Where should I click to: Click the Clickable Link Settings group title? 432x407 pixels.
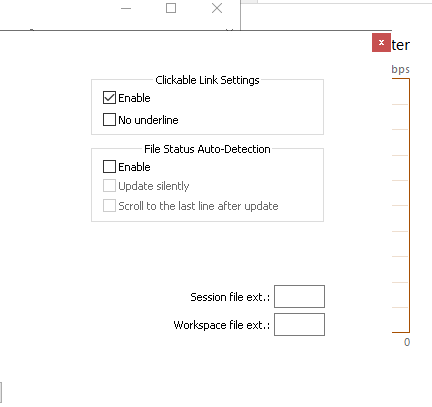click(207, 80)
